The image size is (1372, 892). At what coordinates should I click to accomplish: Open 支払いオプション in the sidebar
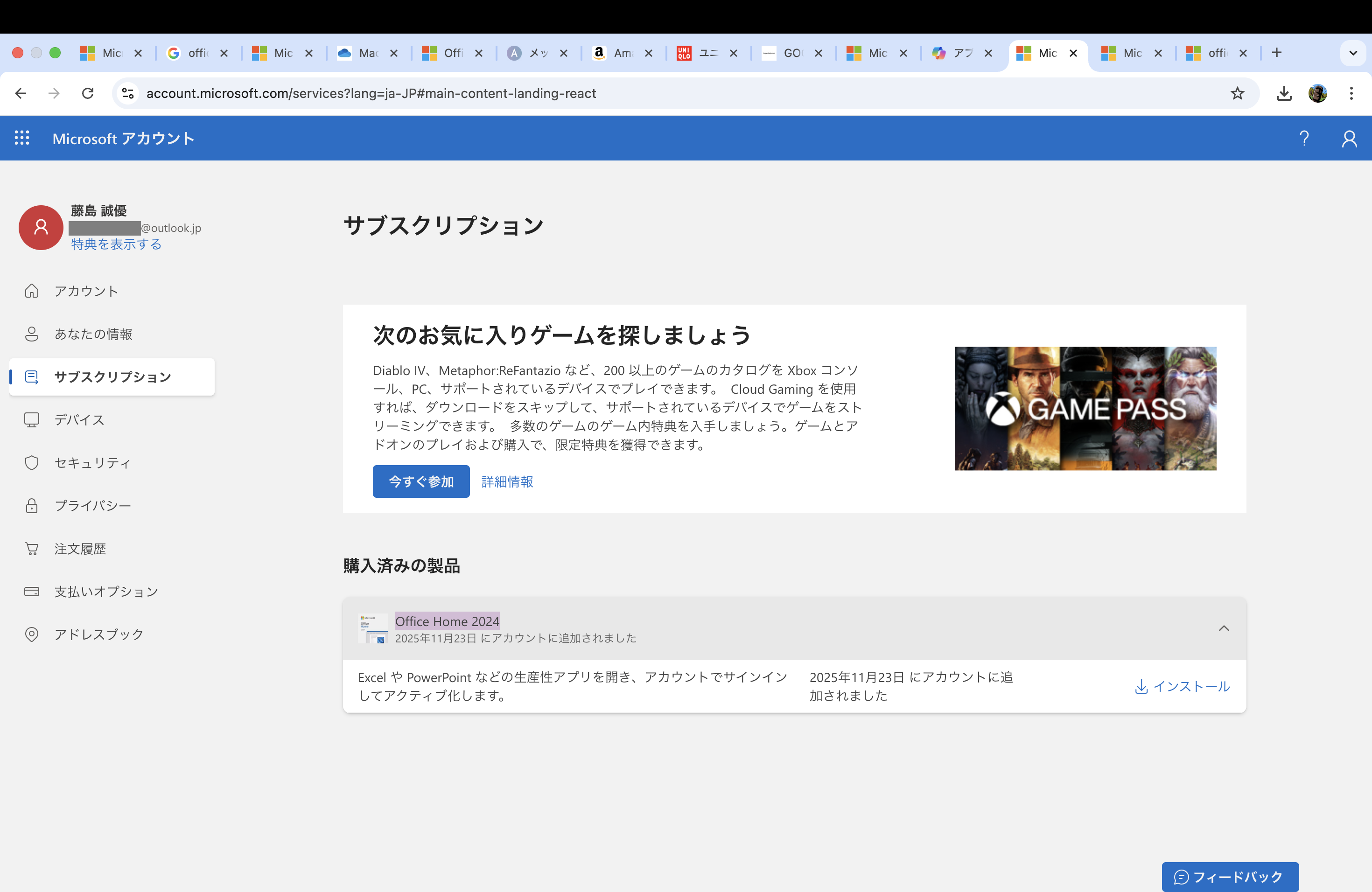112,591
